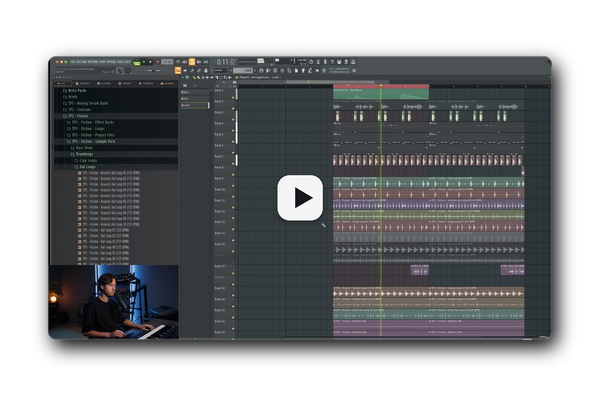Move the small horizontal slider in hint bar row
This screenshot has height=396, width=600.
pos(154,70)
